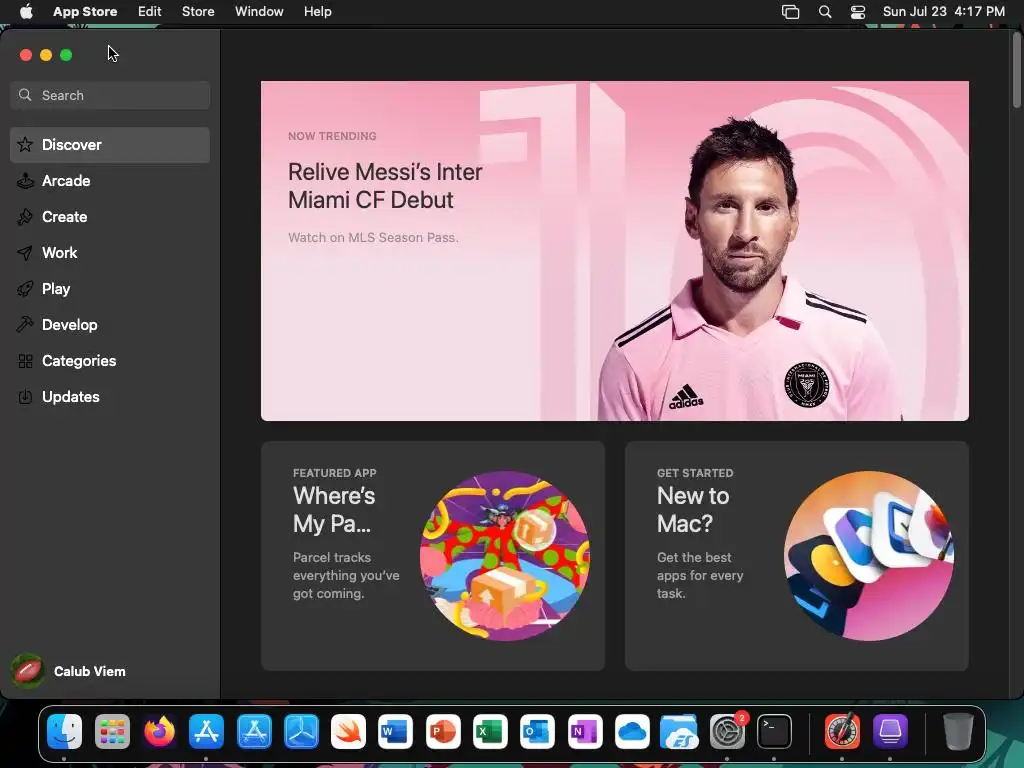Open the New to Mac? get started card
Screen dimensions: 1024x768
(797, 556)
